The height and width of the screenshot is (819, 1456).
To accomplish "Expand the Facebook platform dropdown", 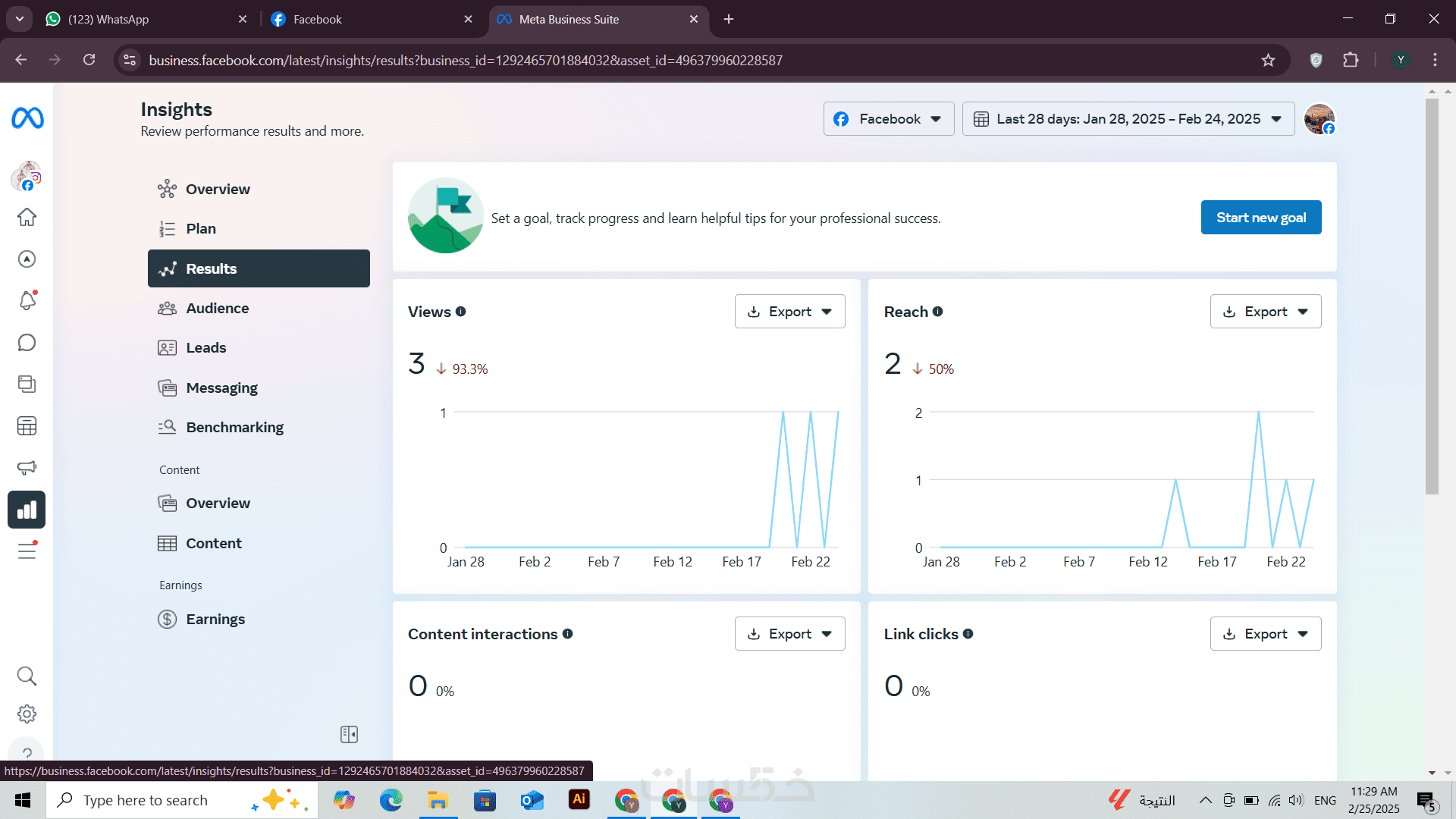I will coord(888,119).
